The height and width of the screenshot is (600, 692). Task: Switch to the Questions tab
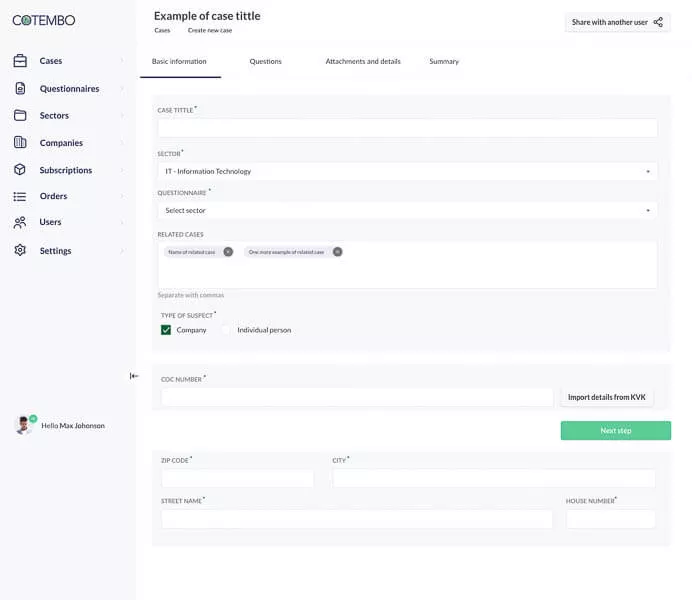click(x=265, y=61)
